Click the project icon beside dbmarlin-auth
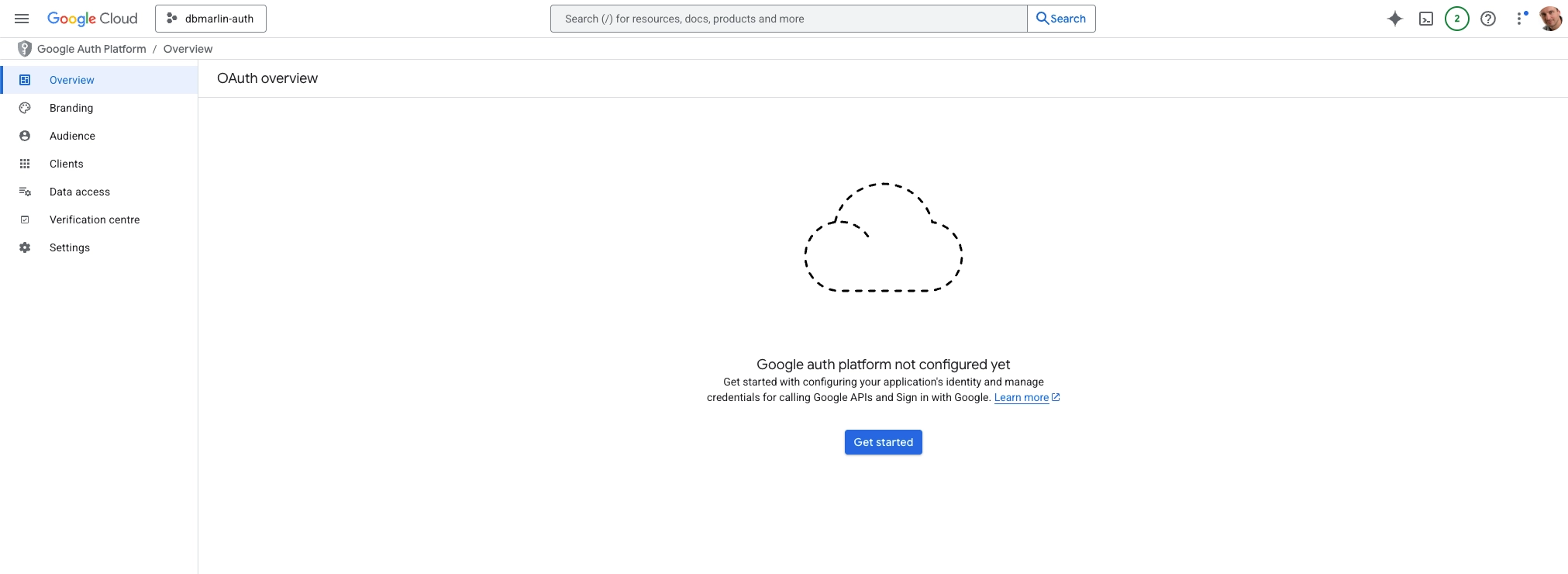 172,19
